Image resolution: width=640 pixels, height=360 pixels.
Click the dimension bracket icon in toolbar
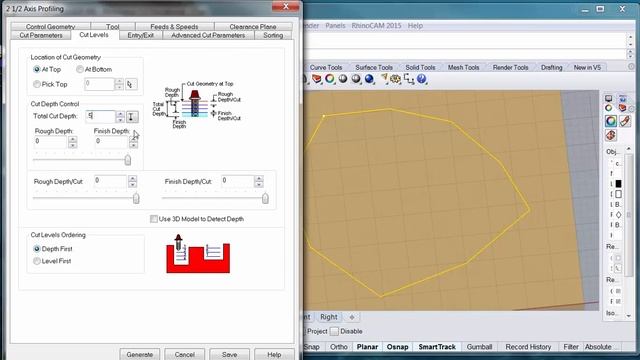(x=409, y=78)
